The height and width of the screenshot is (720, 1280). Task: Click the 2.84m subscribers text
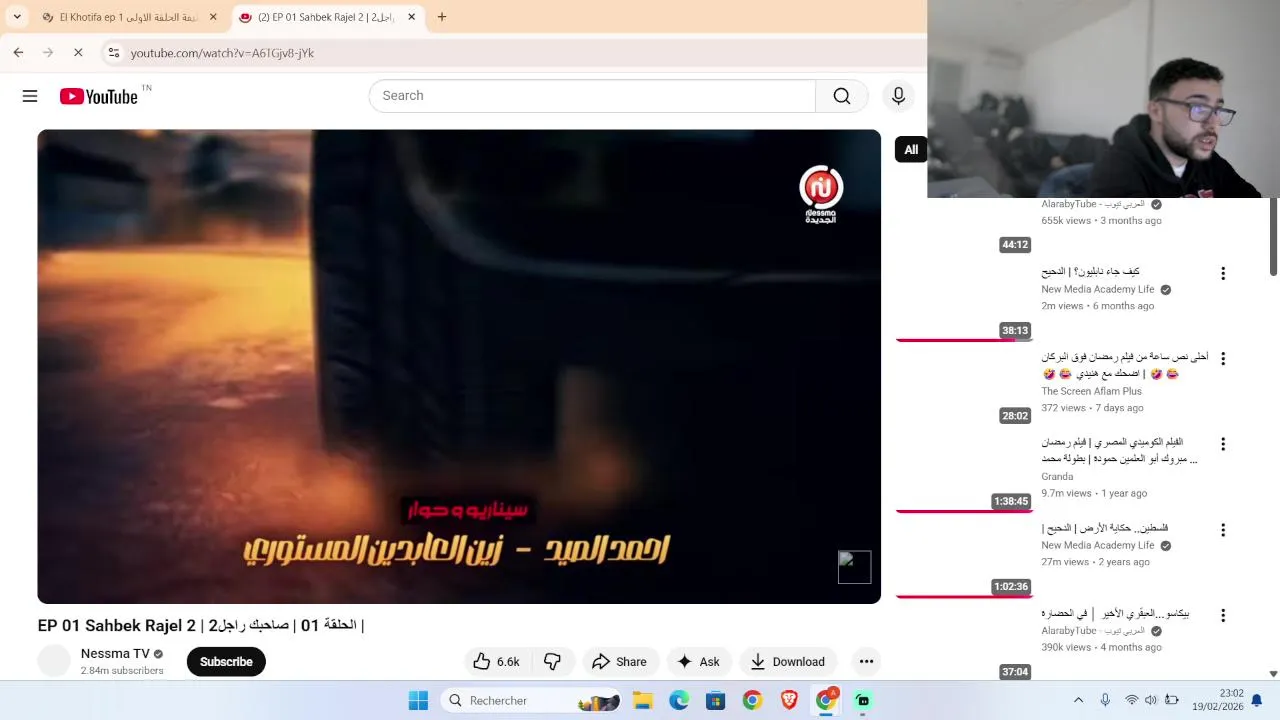[122, 671]
